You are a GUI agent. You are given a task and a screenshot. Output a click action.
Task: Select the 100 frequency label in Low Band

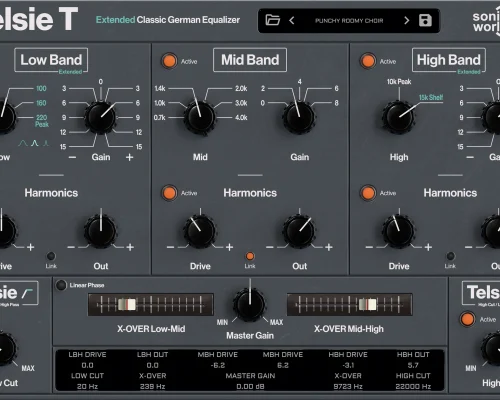point(41,89)
